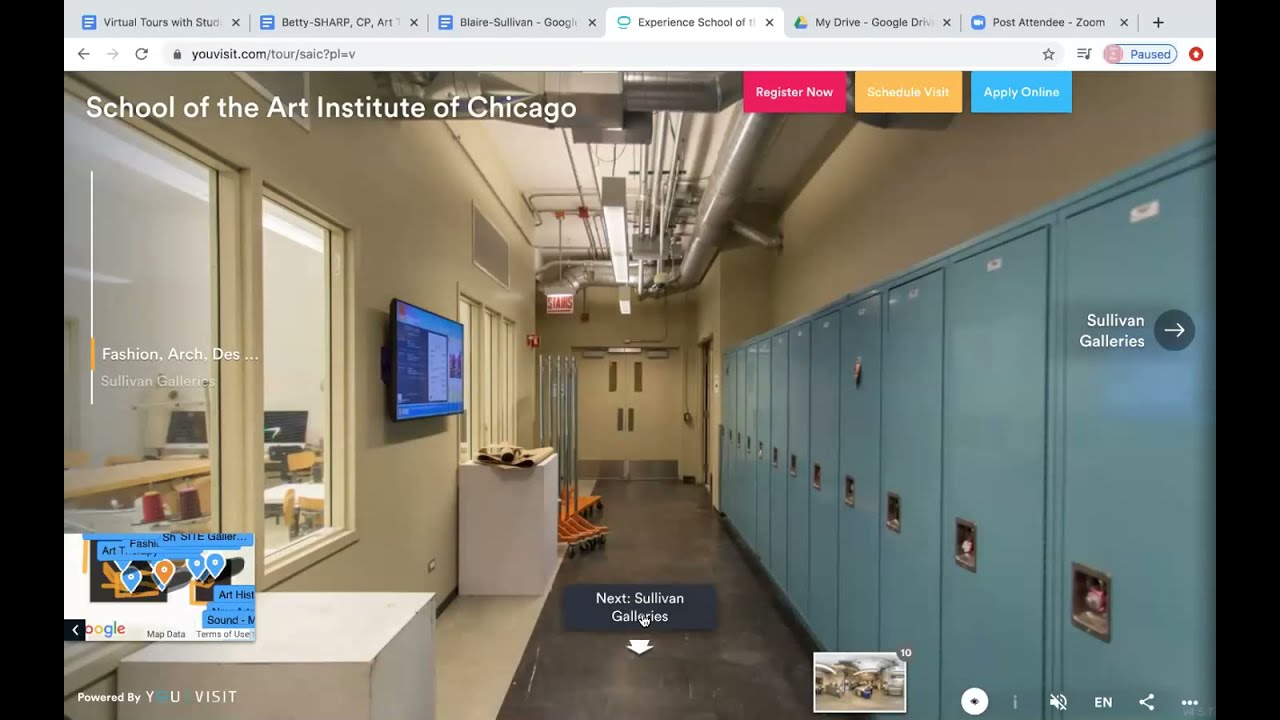This screenshot has height=720, width=1280.
Task: Open a new browser tab
Action: click(x=1158, y=22)
